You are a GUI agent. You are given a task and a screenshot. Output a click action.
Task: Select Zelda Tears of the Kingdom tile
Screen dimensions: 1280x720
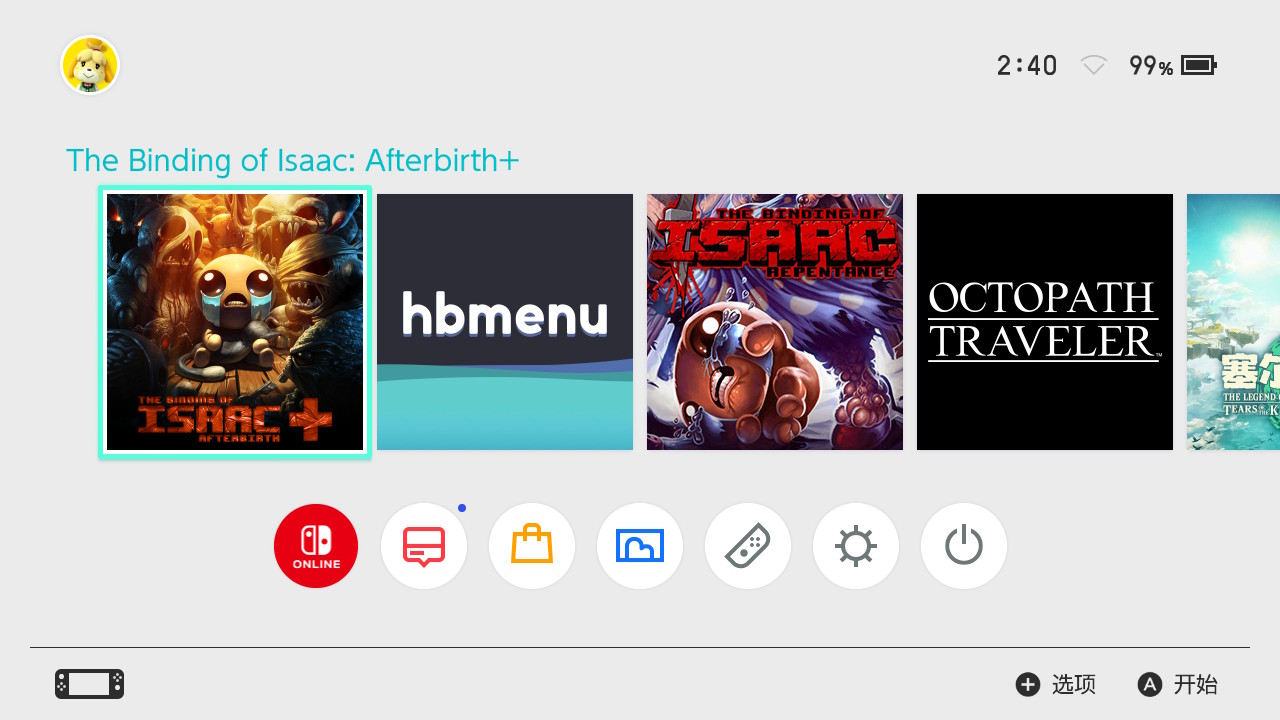click(x=1234, y=322)
